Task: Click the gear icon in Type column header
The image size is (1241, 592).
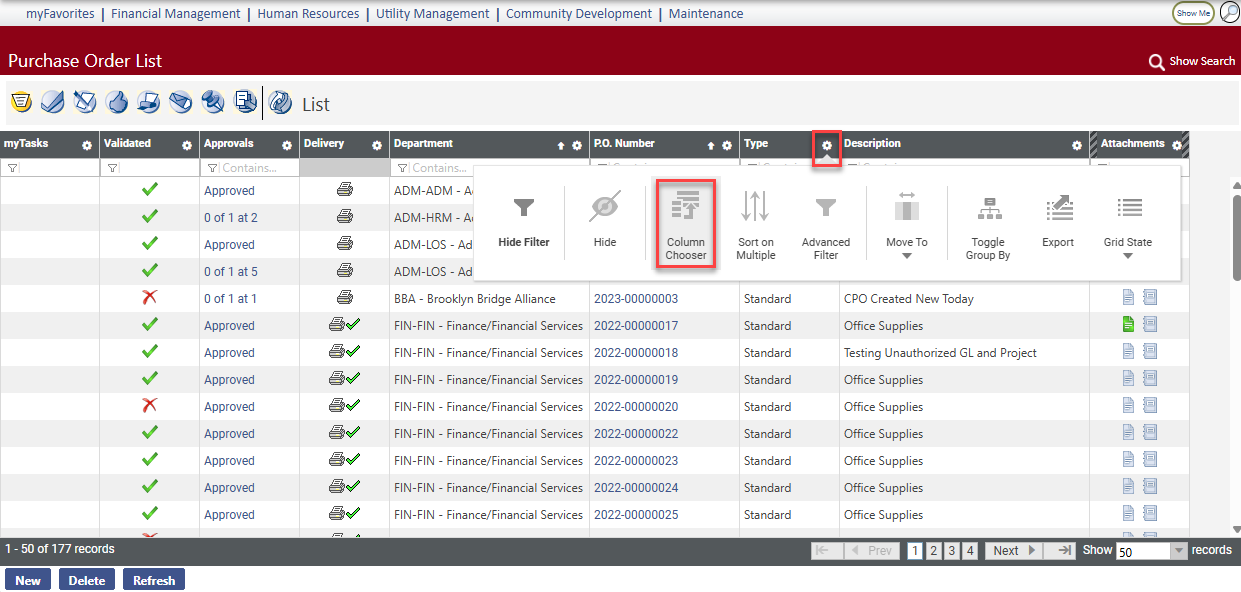Action: pyautogui.click(x=827, y=145)
